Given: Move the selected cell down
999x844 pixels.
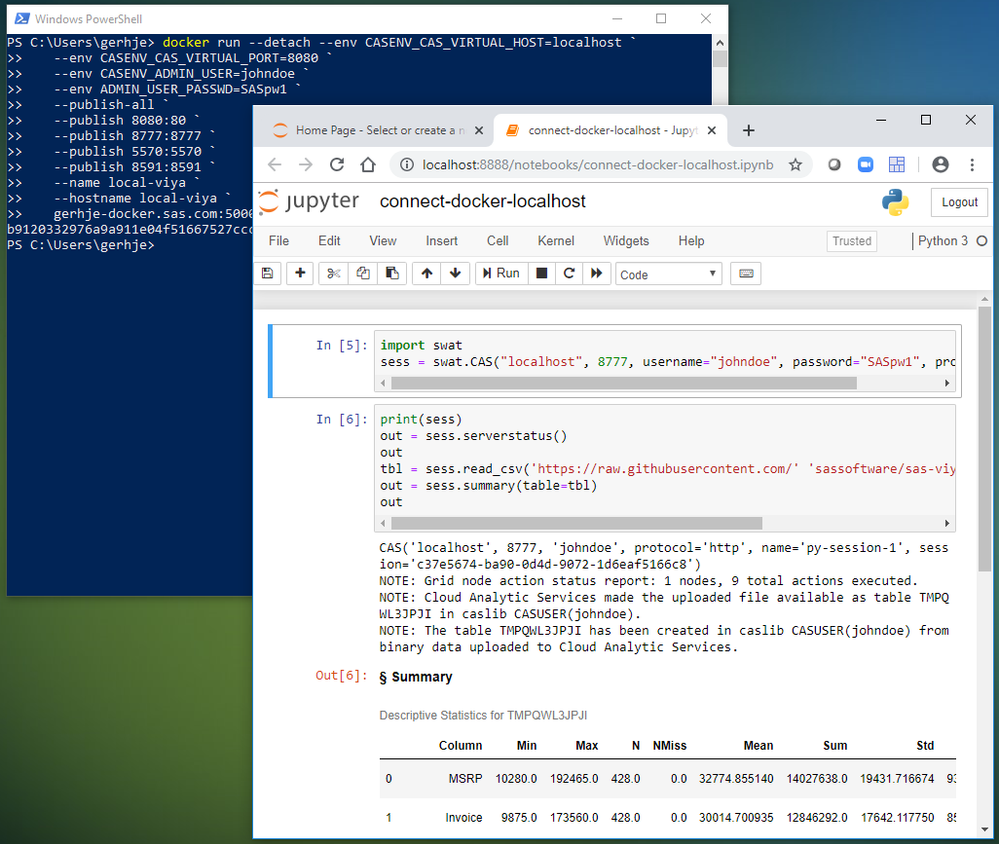Looking at the screenshot, I should [x=455, y=273].
